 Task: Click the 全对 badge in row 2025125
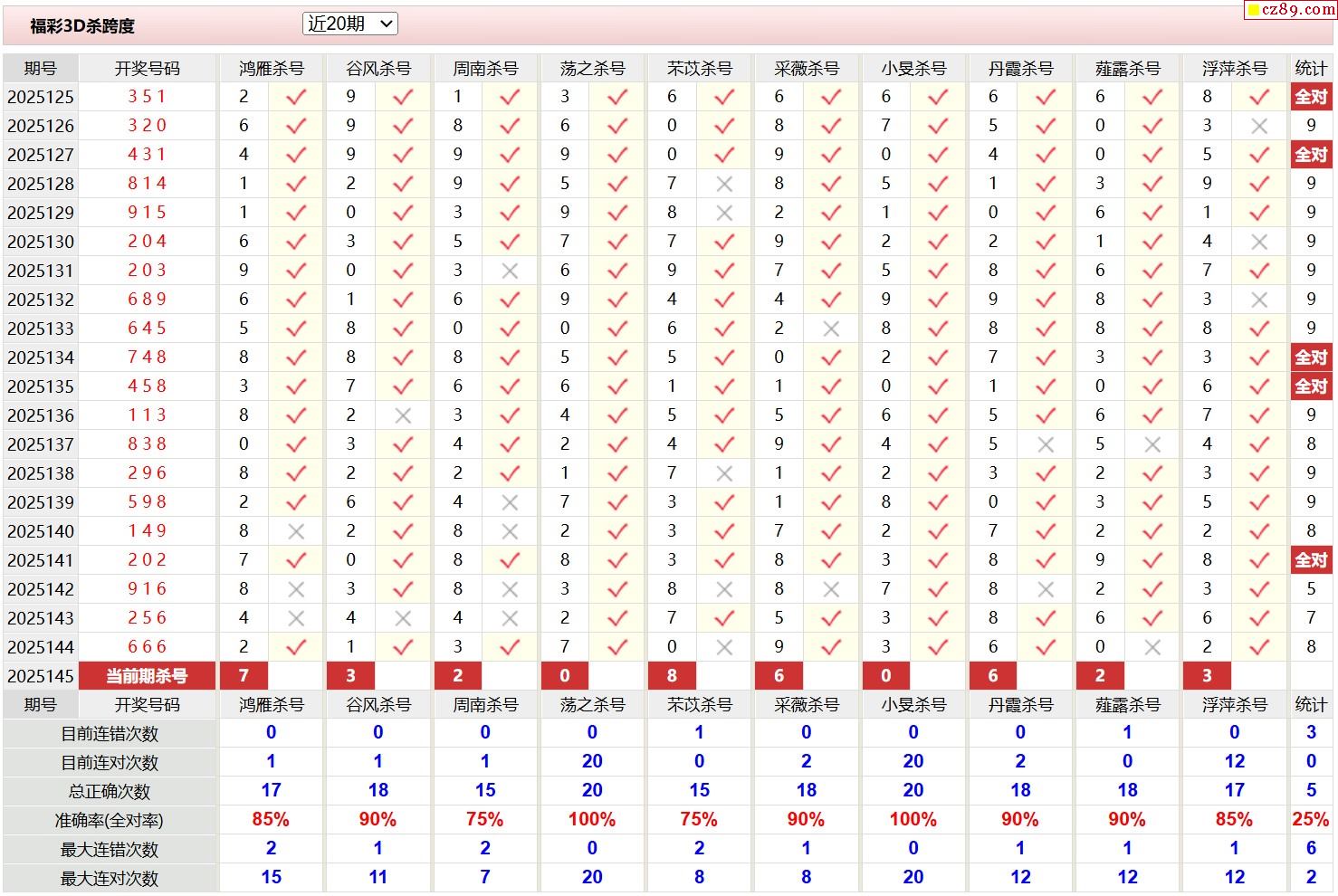(x=1310, y=97)
